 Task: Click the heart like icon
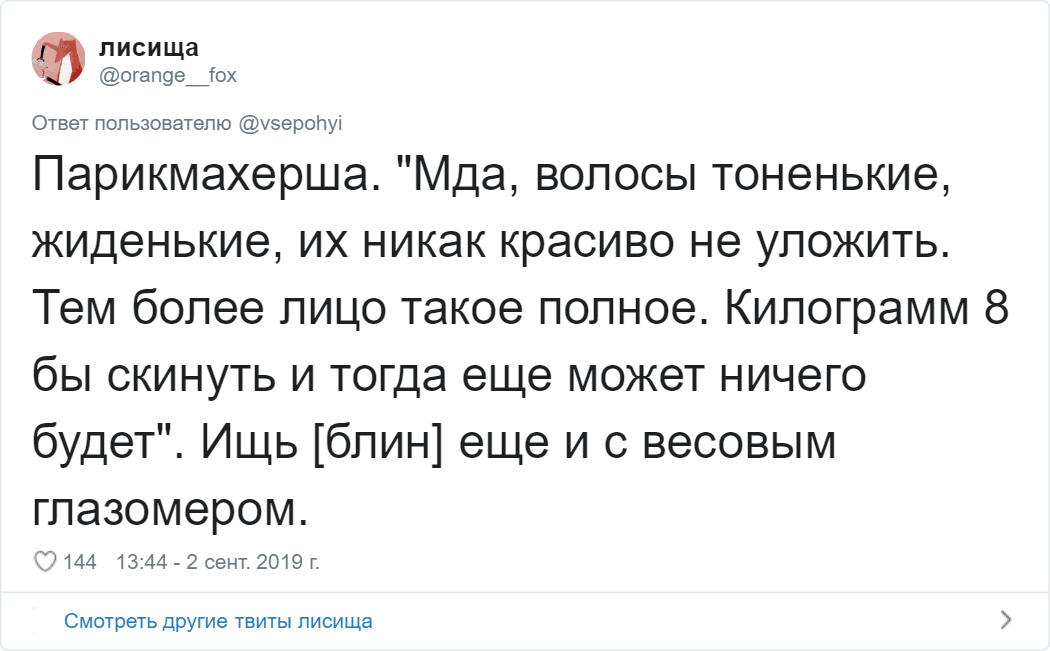click(x=46, y=562)
